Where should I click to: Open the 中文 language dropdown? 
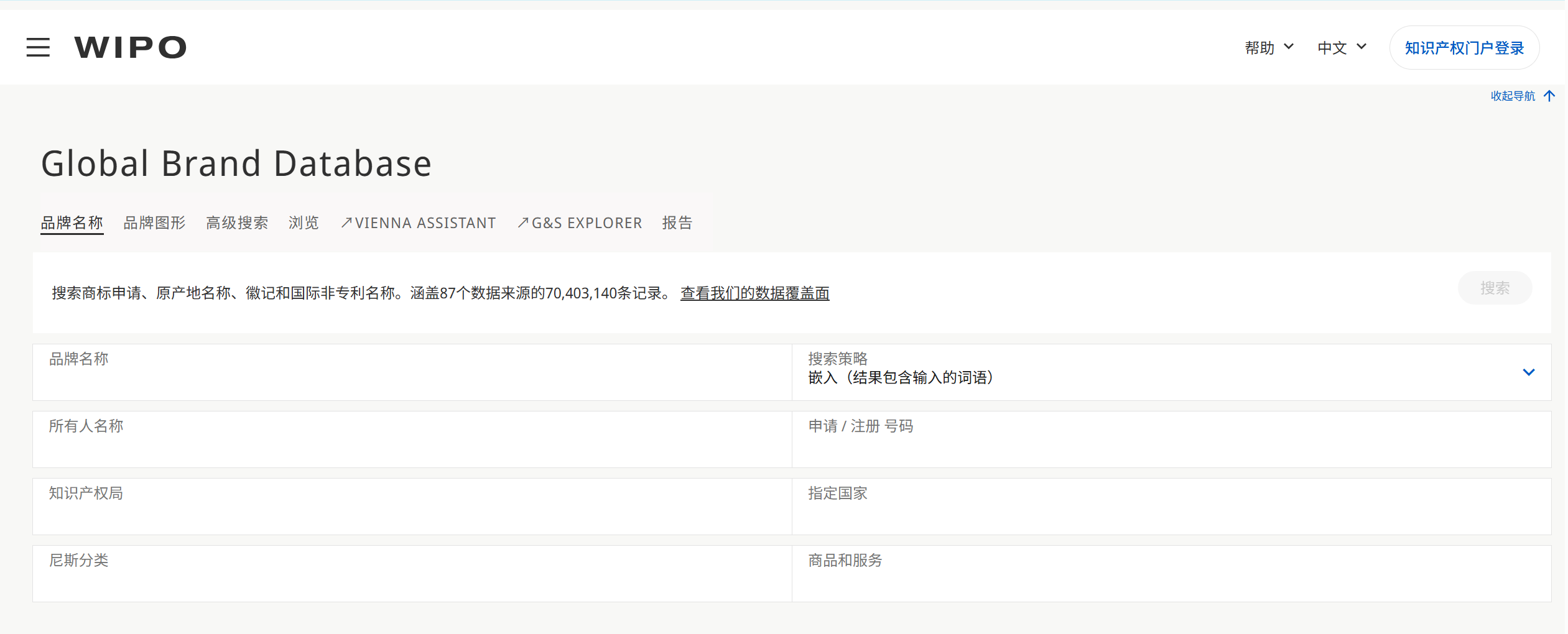pyautogui.click(x=1342, y=47)
